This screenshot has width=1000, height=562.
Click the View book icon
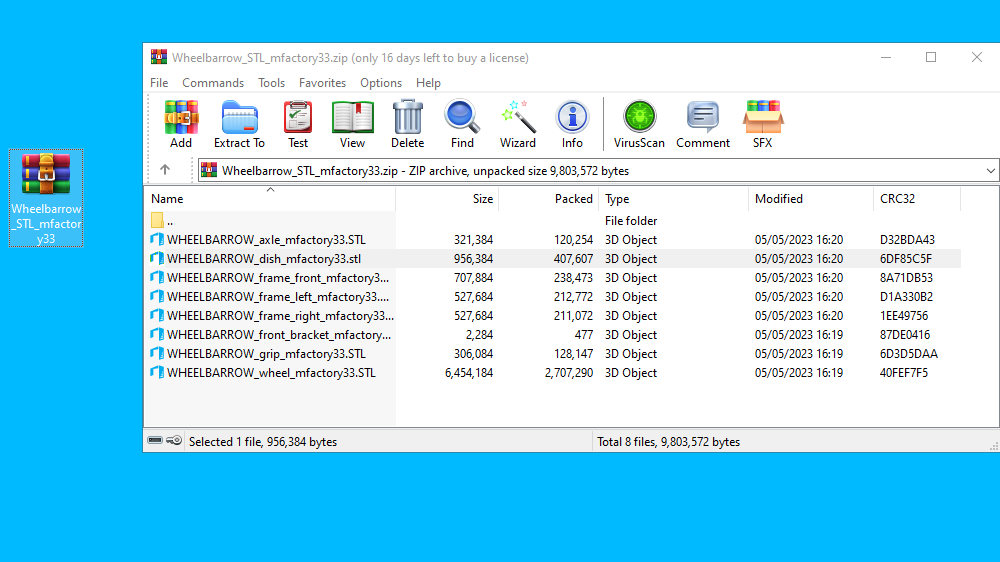pyautogui.click(x=352, y=124)
